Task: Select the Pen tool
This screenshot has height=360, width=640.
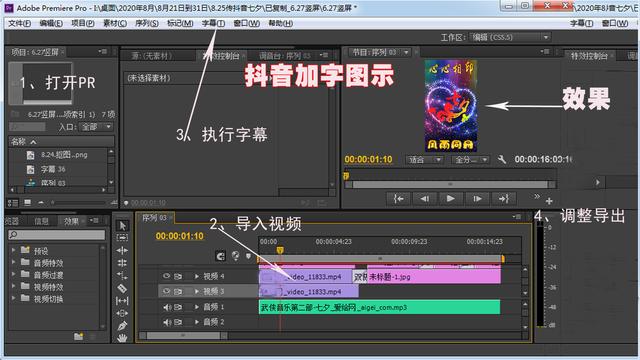Action: click(122, 326)
